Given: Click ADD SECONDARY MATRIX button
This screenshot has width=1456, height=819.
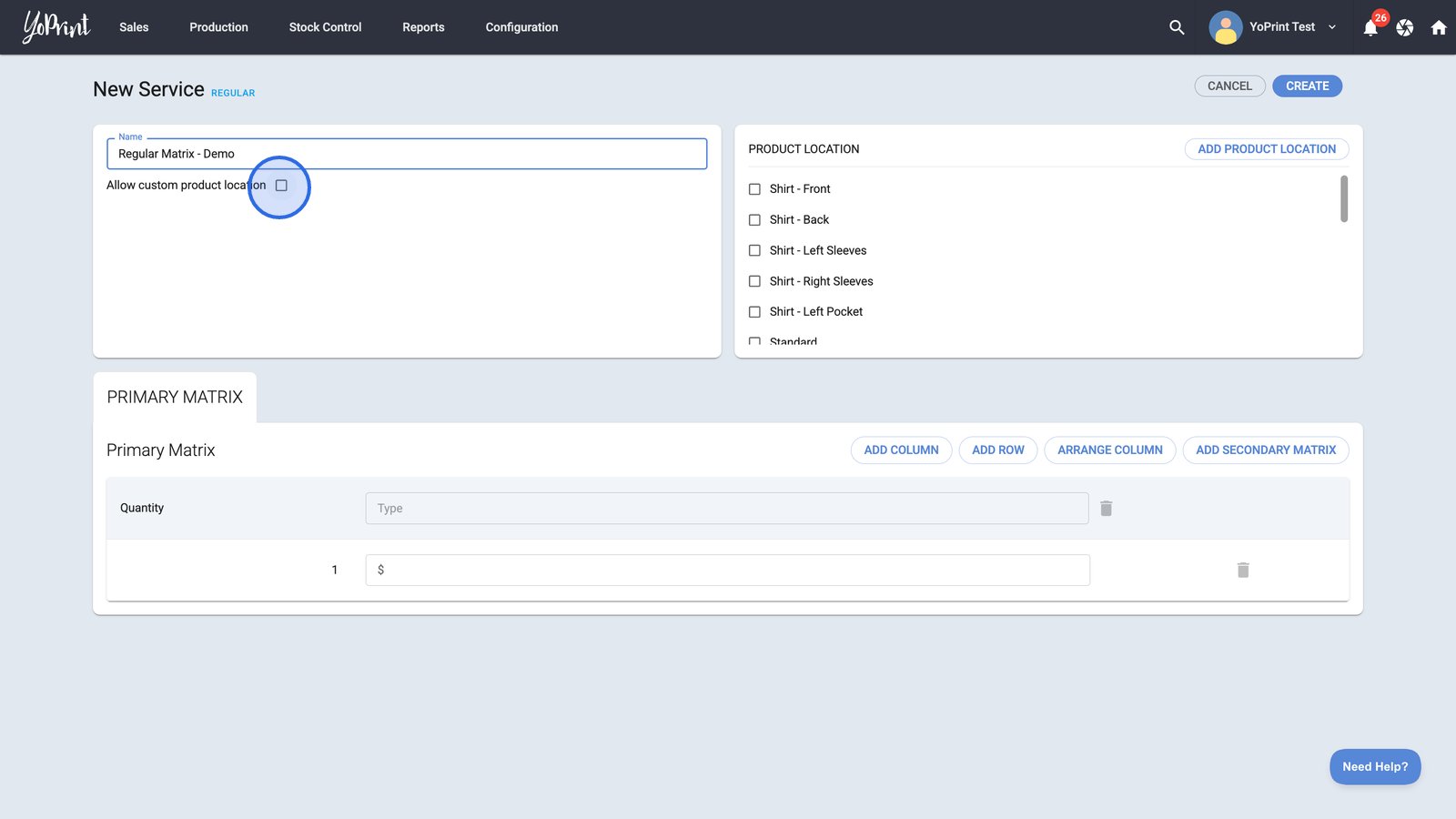Looking at the screenshot, I should 1265,450.
